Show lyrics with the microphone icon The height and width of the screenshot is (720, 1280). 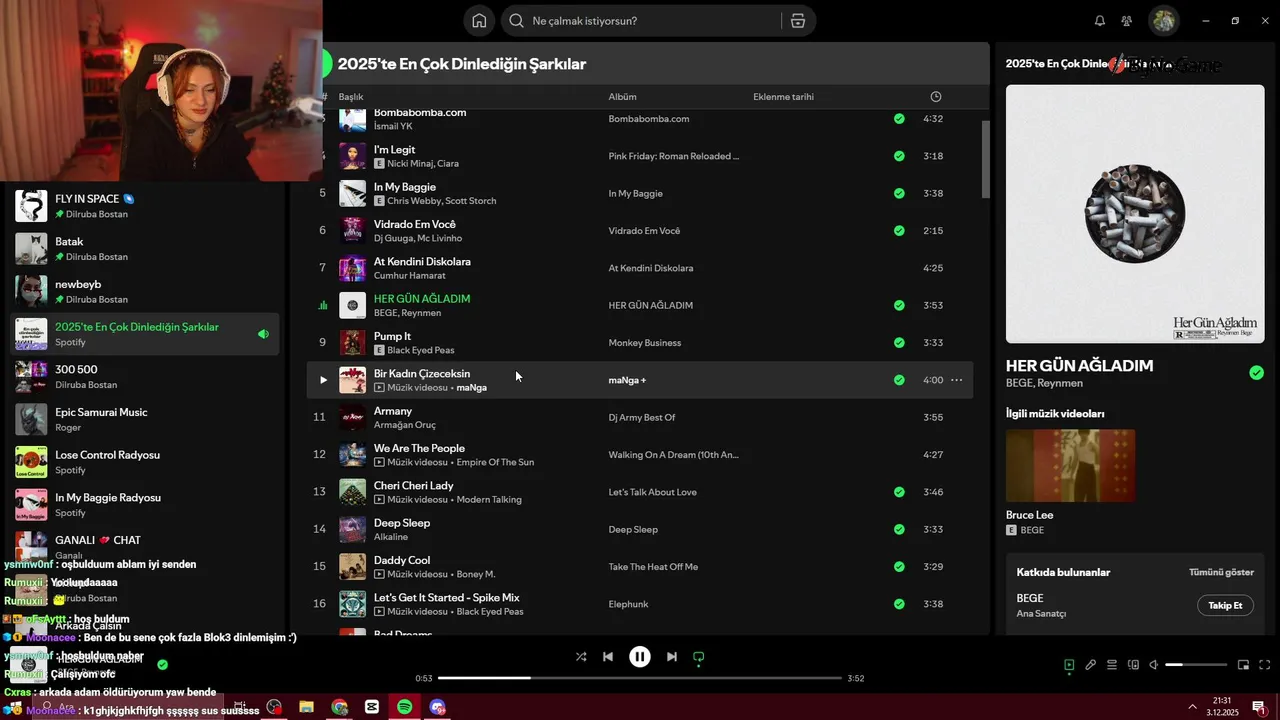click(x=1091, y=665)
